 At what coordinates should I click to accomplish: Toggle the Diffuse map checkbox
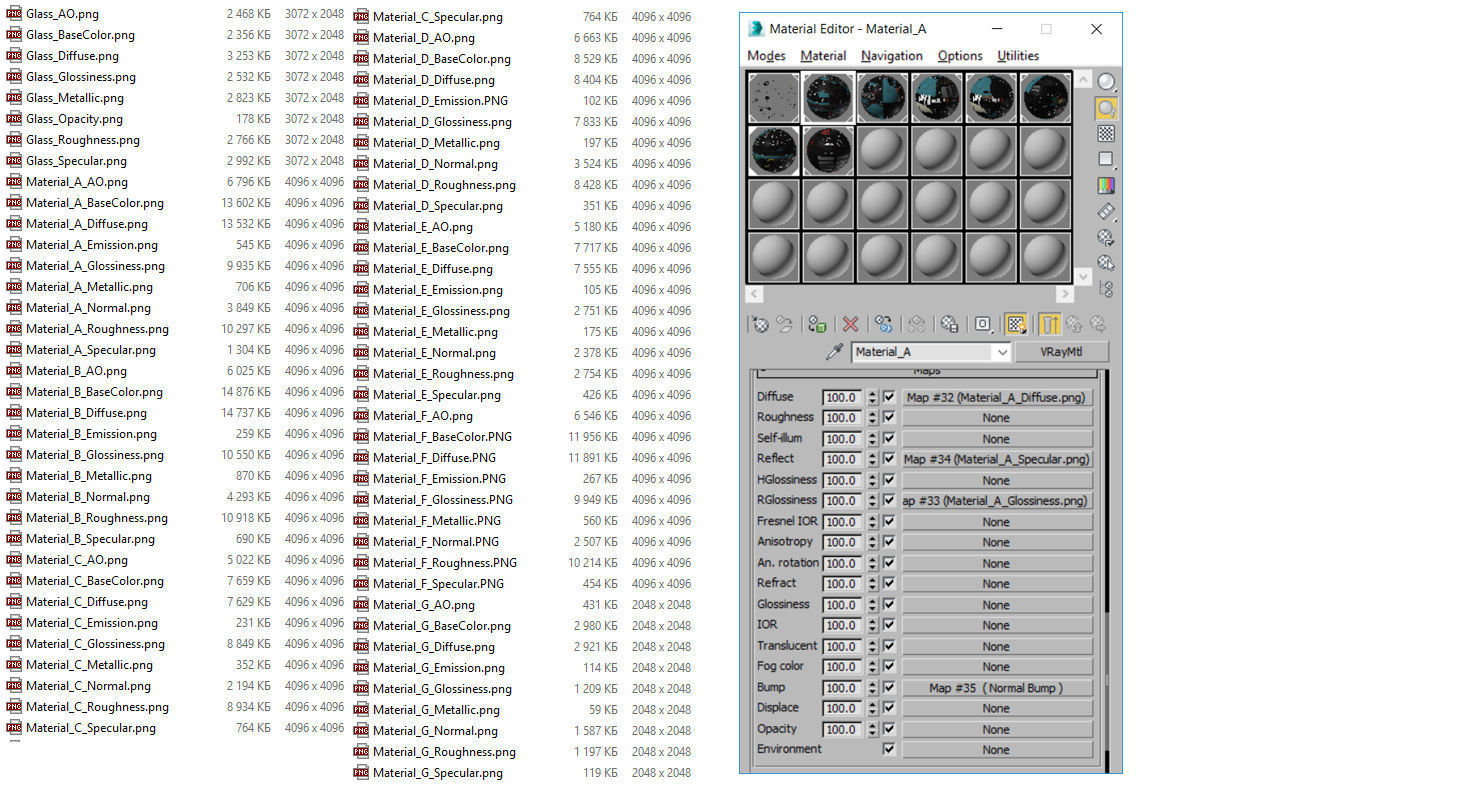click(889, 397)
